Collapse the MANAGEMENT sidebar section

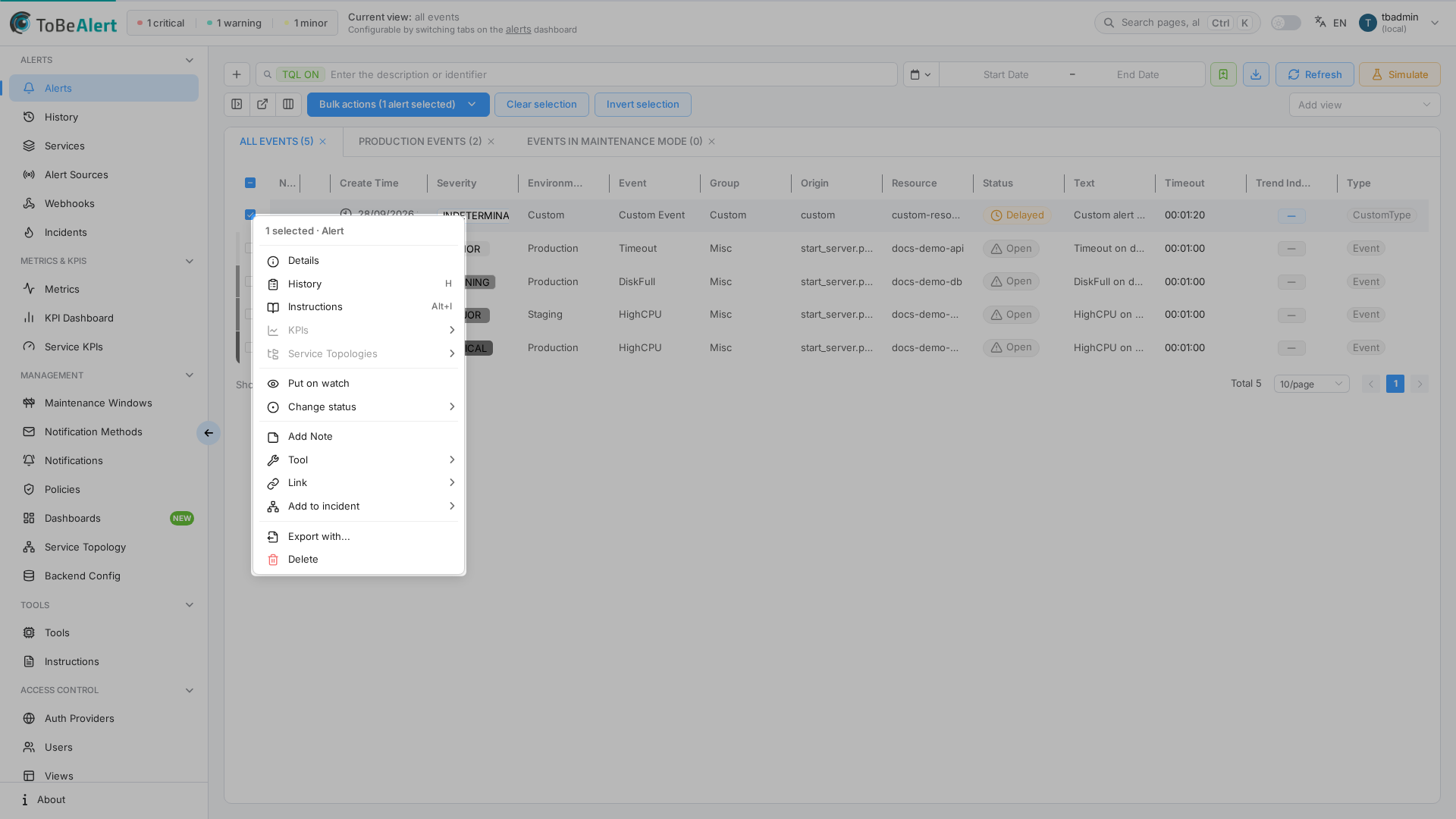coord(190,375)
